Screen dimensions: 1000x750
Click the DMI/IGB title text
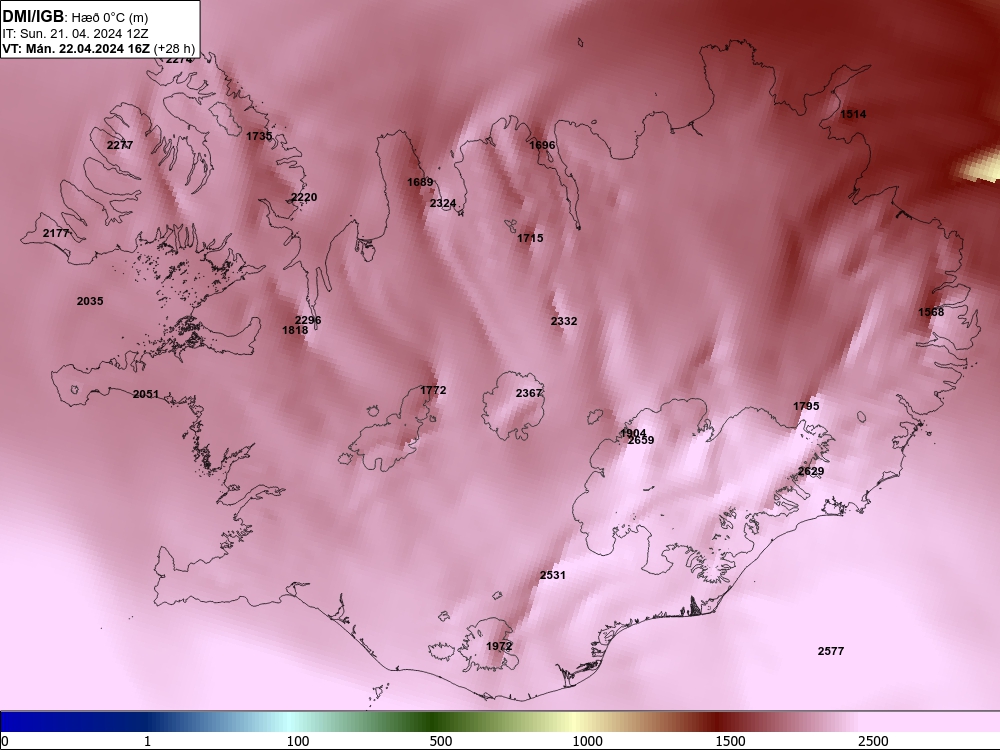(33, 16)
